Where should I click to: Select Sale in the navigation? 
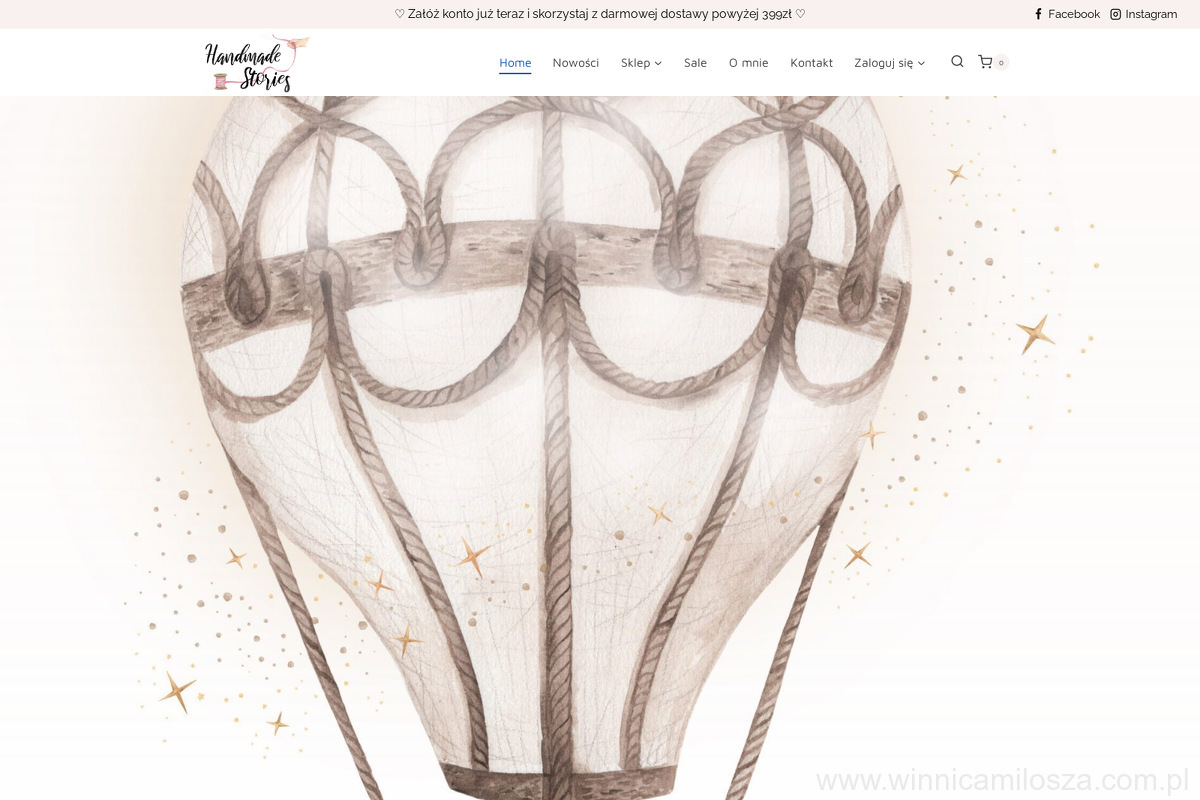695,63
